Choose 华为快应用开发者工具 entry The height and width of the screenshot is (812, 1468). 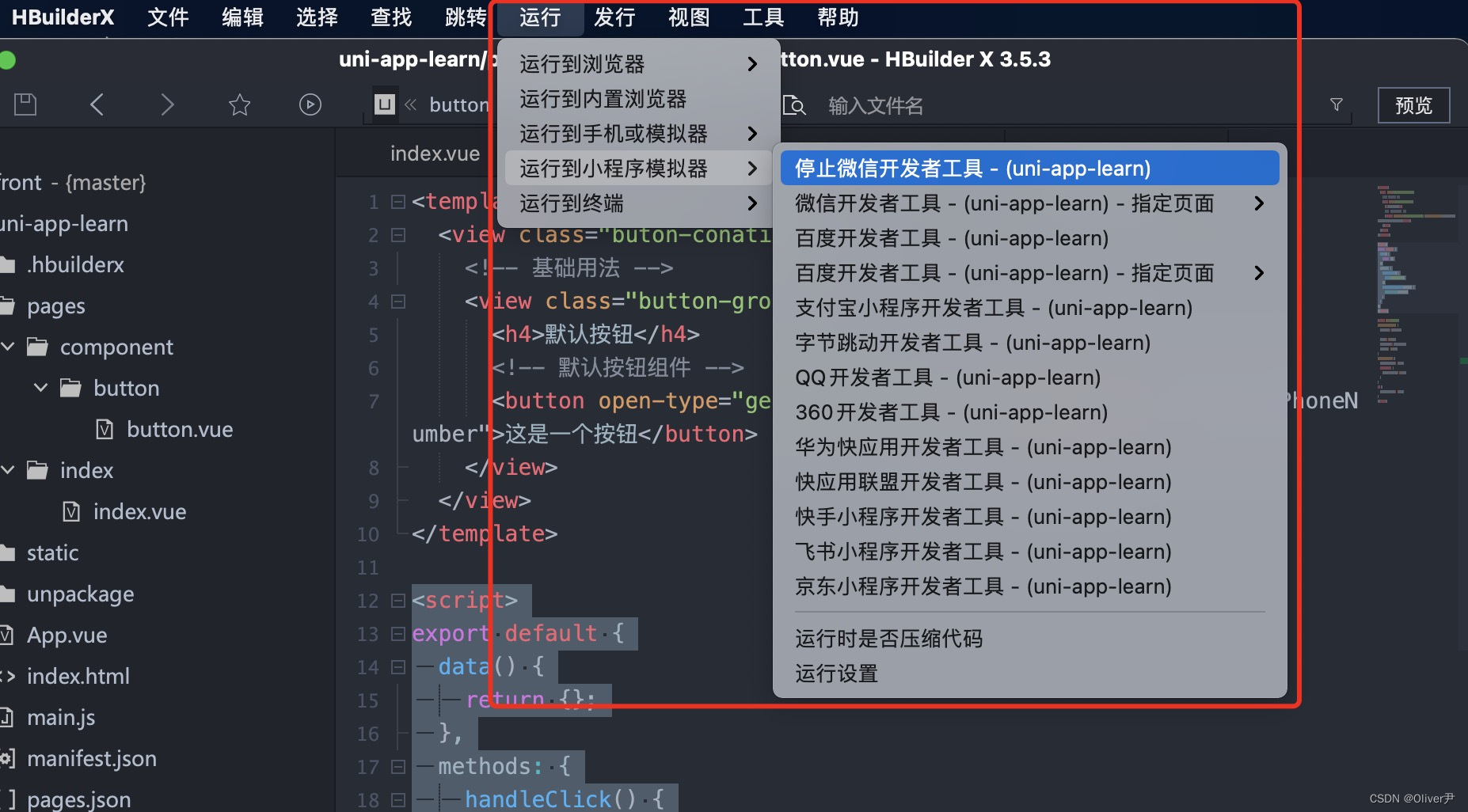pyautogui.click(x=1029, y=447)
